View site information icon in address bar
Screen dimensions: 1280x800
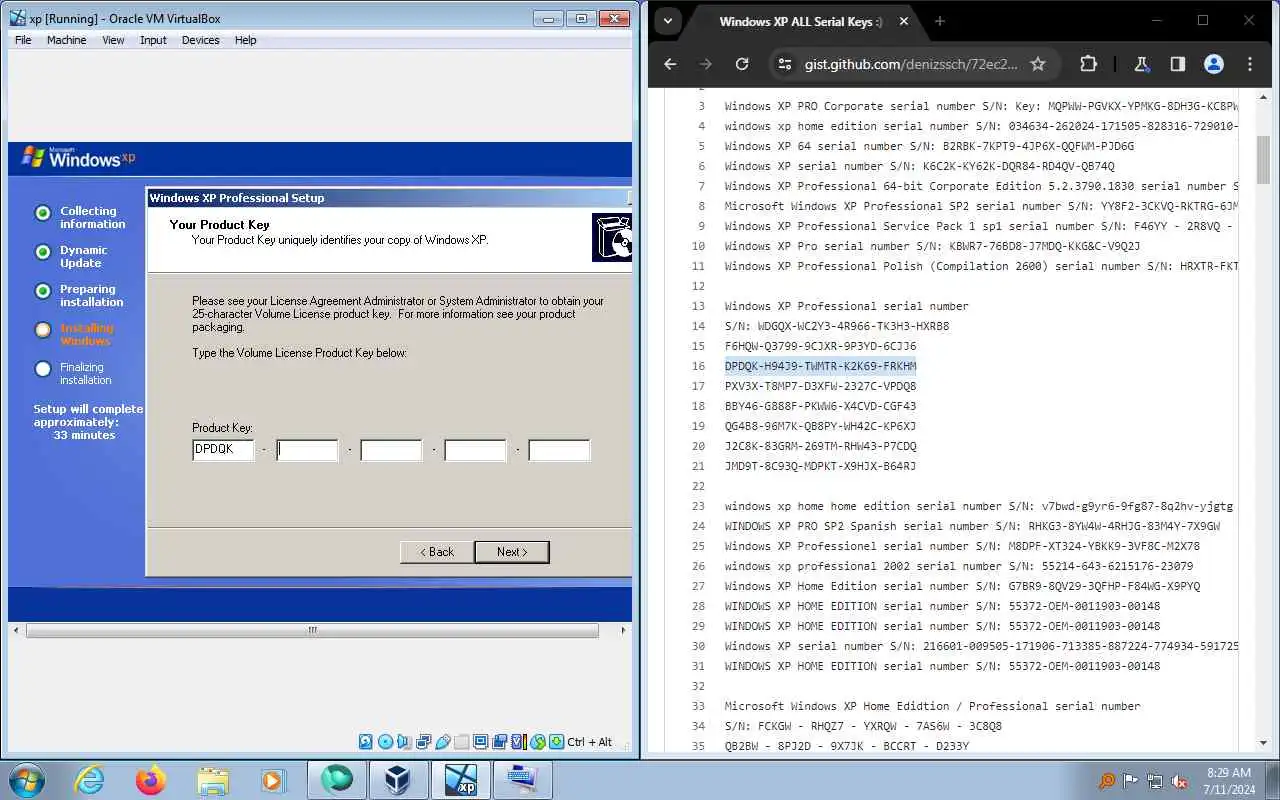(x=785, y=64)
